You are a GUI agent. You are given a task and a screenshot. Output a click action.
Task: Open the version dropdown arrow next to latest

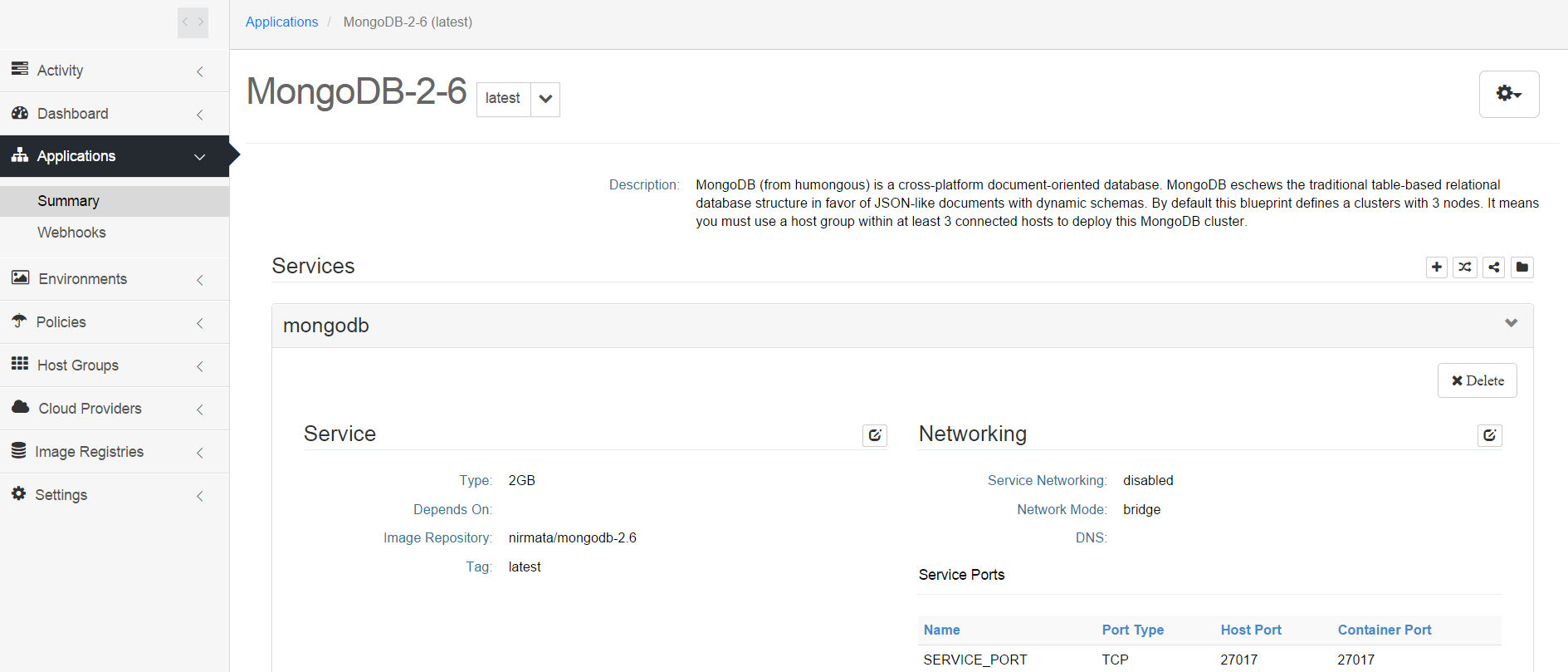coord(545,99)
